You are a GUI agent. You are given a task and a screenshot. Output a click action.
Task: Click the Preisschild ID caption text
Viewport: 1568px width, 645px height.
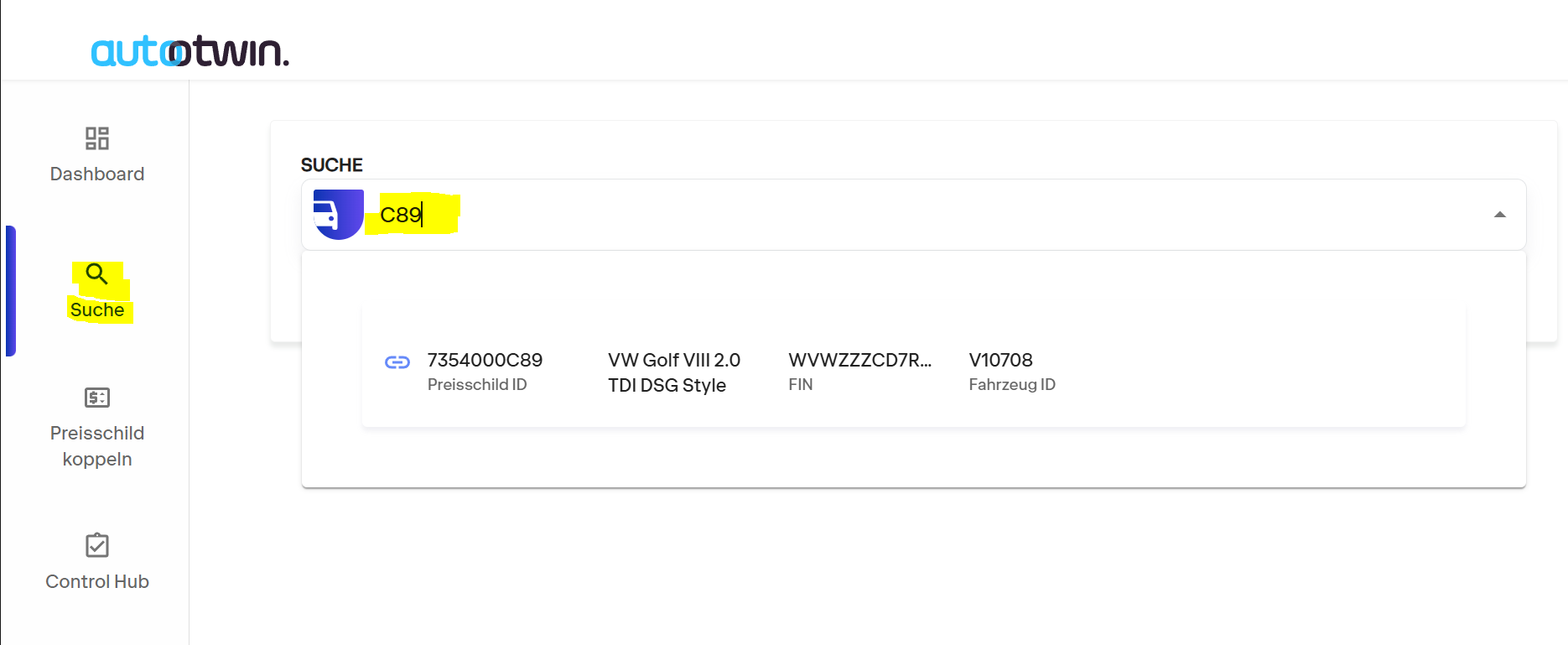pyautogui.click(x=477, y=384)
